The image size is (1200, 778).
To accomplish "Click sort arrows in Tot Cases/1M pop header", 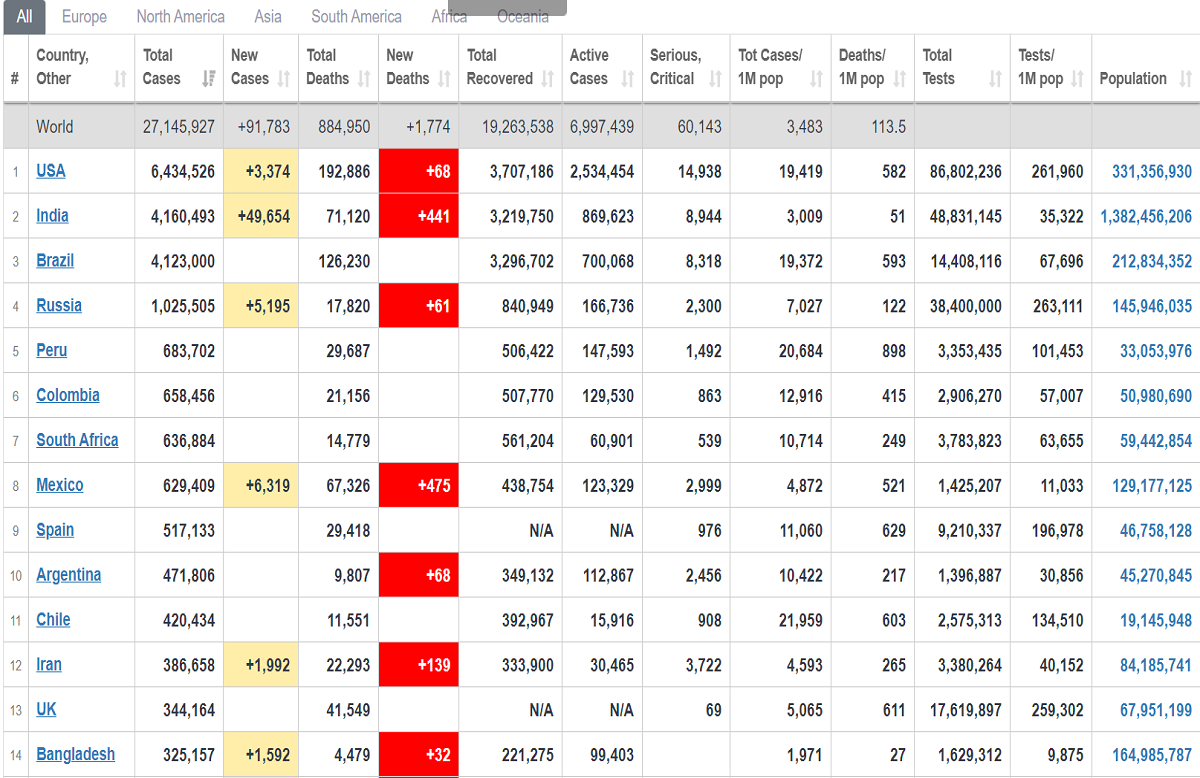I will click(x=816, y=79).
